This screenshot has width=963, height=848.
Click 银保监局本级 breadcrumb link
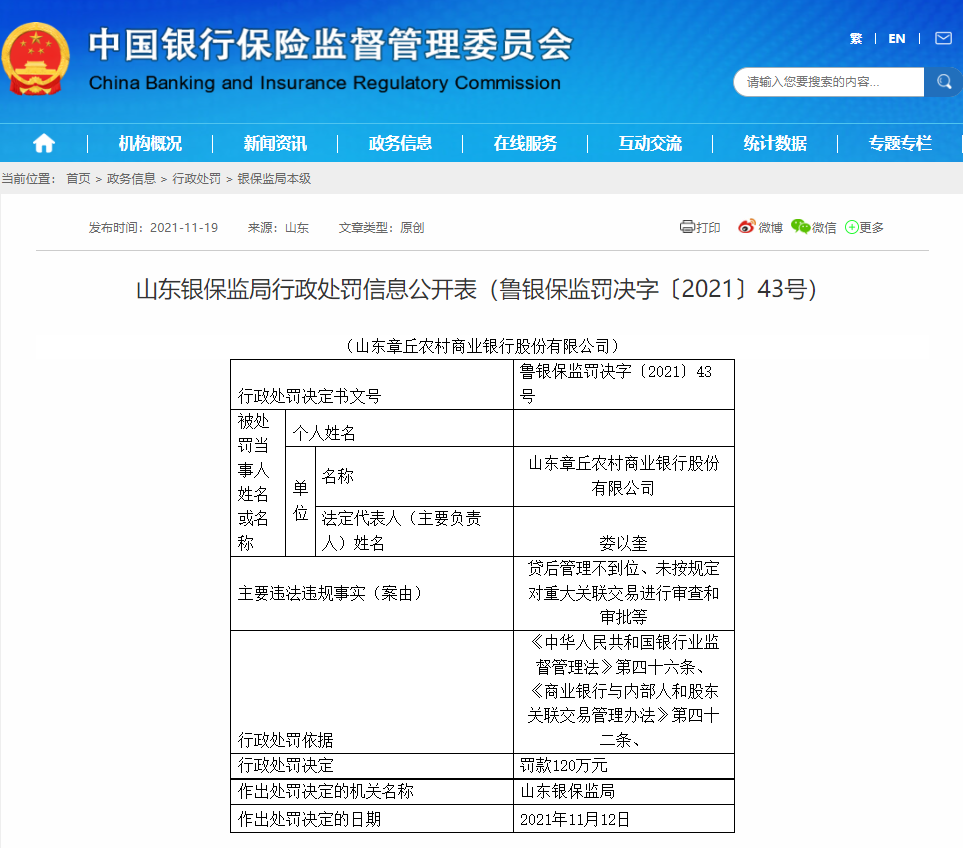click(275, 179)
